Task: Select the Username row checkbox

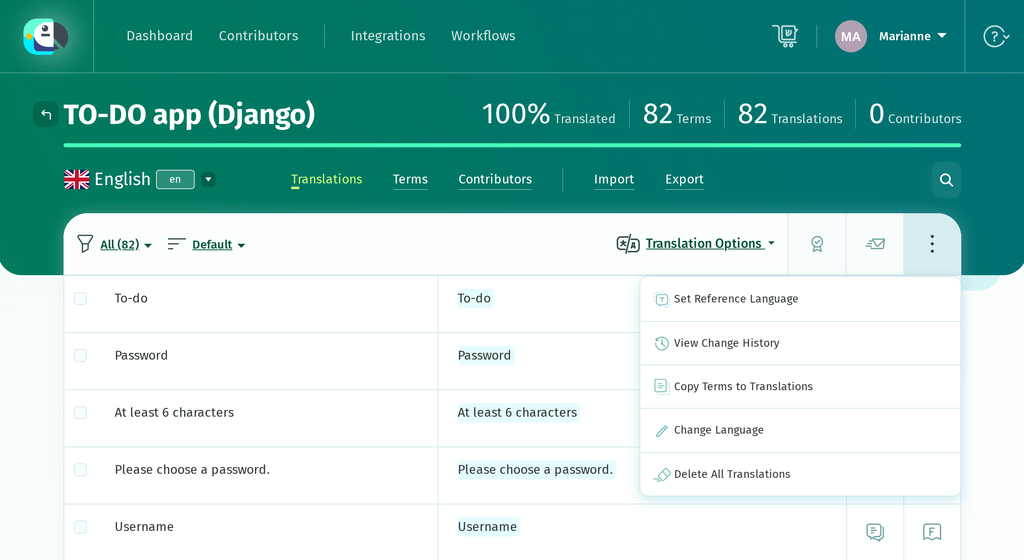Action: pos(80,527)
